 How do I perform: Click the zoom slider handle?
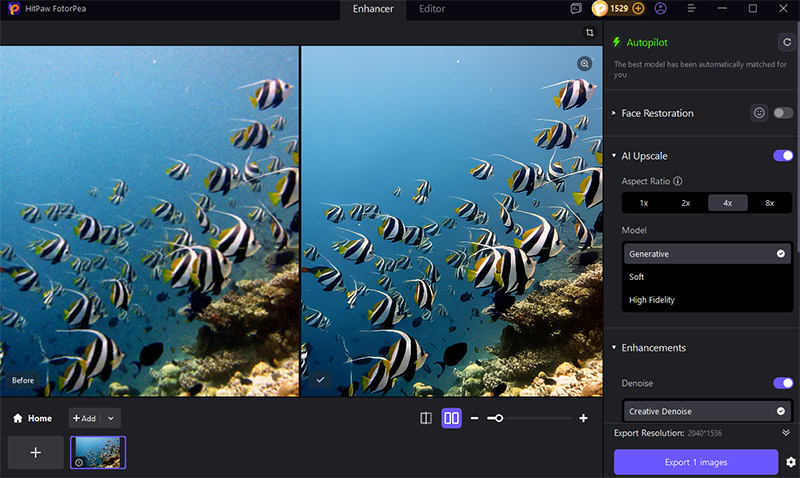[498, 418]
